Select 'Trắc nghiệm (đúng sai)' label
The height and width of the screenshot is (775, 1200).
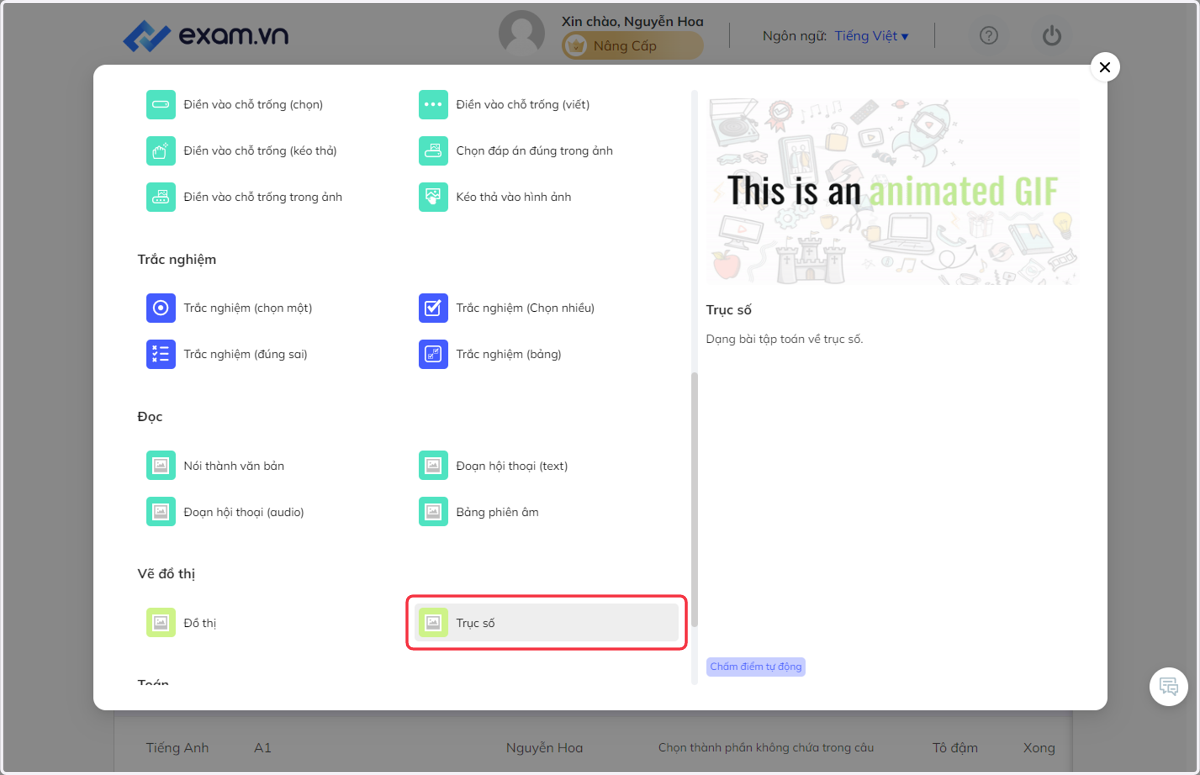tap(245, 354)
